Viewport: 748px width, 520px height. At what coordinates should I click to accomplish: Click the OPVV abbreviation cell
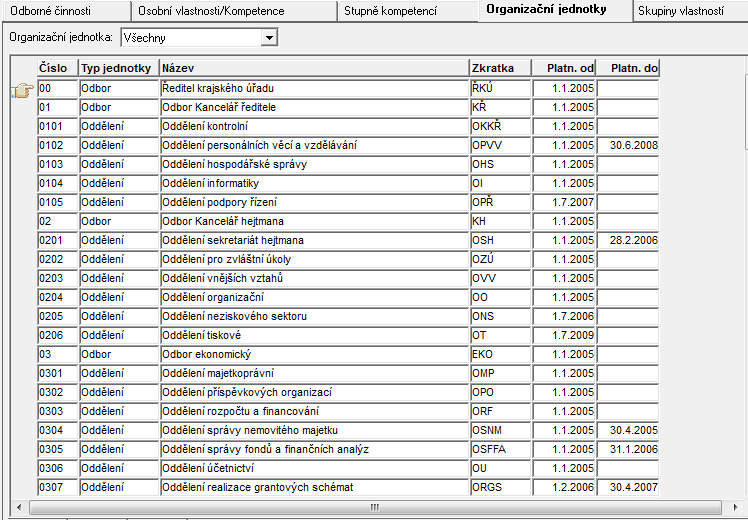(x=500, y=146)
